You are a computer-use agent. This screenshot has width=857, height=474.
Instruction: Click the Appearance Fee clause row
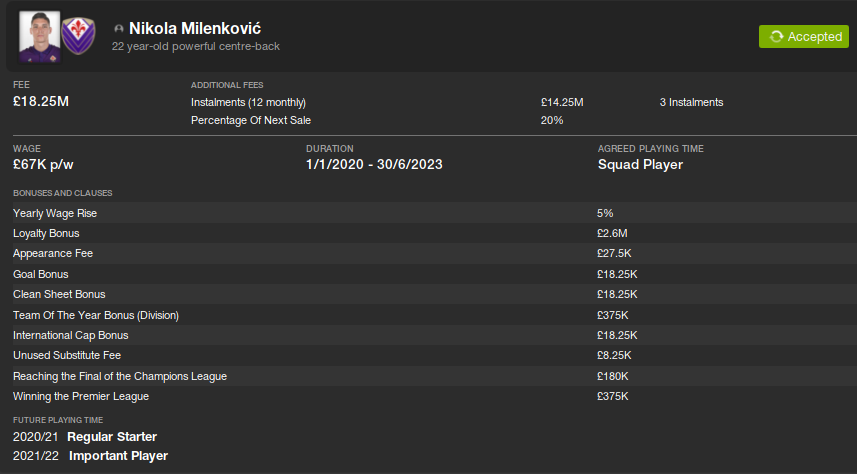coord(53,254)
